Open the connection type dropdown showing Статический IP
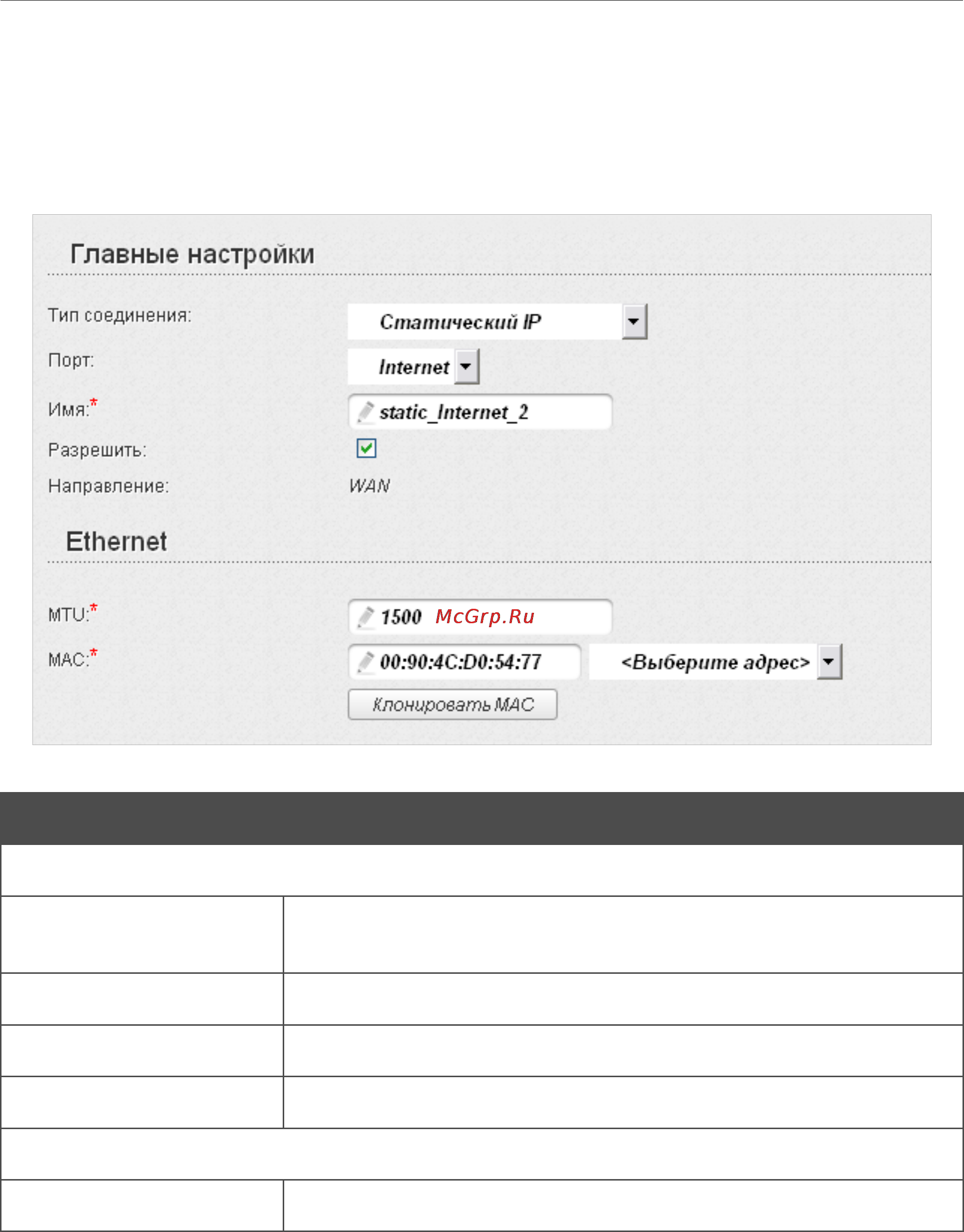Screen dimensions: 964x1232 tap(497, 322)
